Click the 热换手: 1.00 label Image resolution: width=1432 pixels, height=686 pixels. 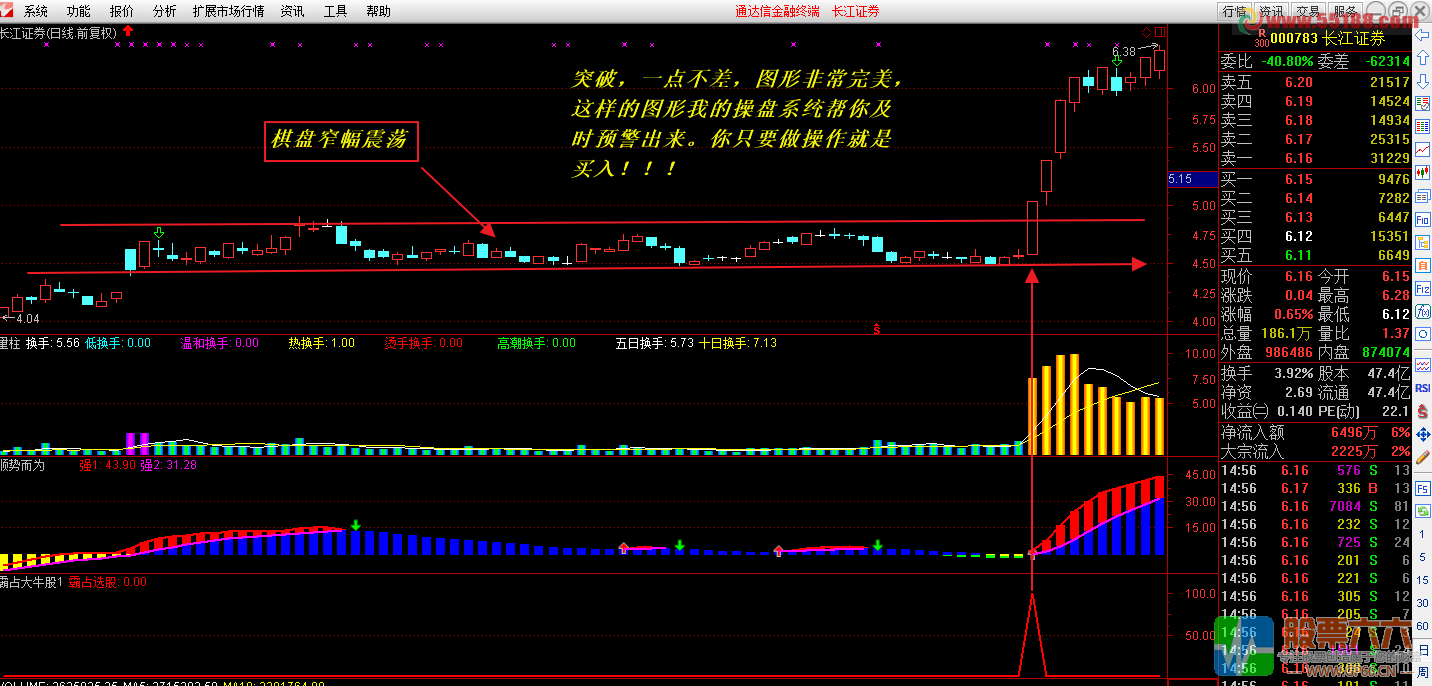tap(321, 343)
